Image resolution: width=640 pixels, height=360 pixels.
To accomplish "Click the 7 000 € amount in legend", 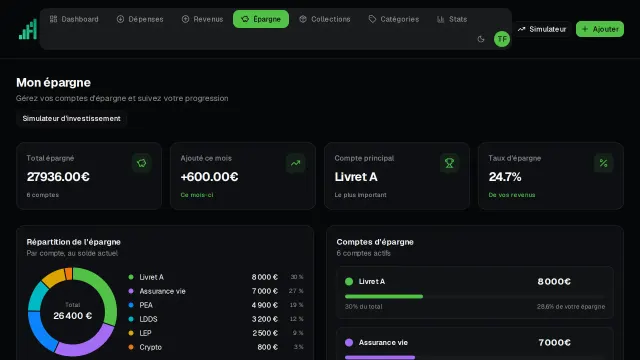I will coord(265,291).
